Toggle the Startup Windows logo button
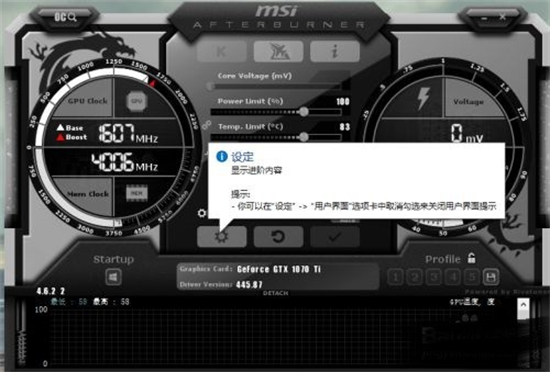 pos(113,277)
